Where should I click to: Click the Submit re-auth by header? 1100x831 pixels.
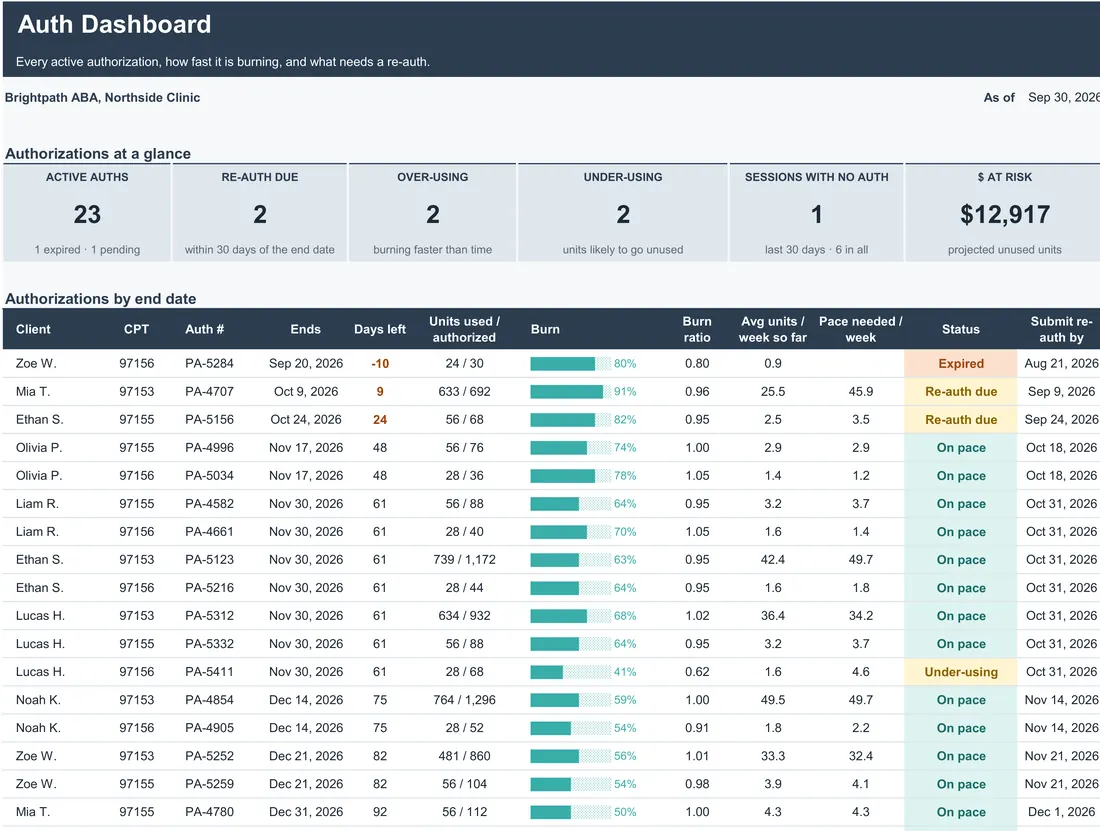pos(1061,329)
